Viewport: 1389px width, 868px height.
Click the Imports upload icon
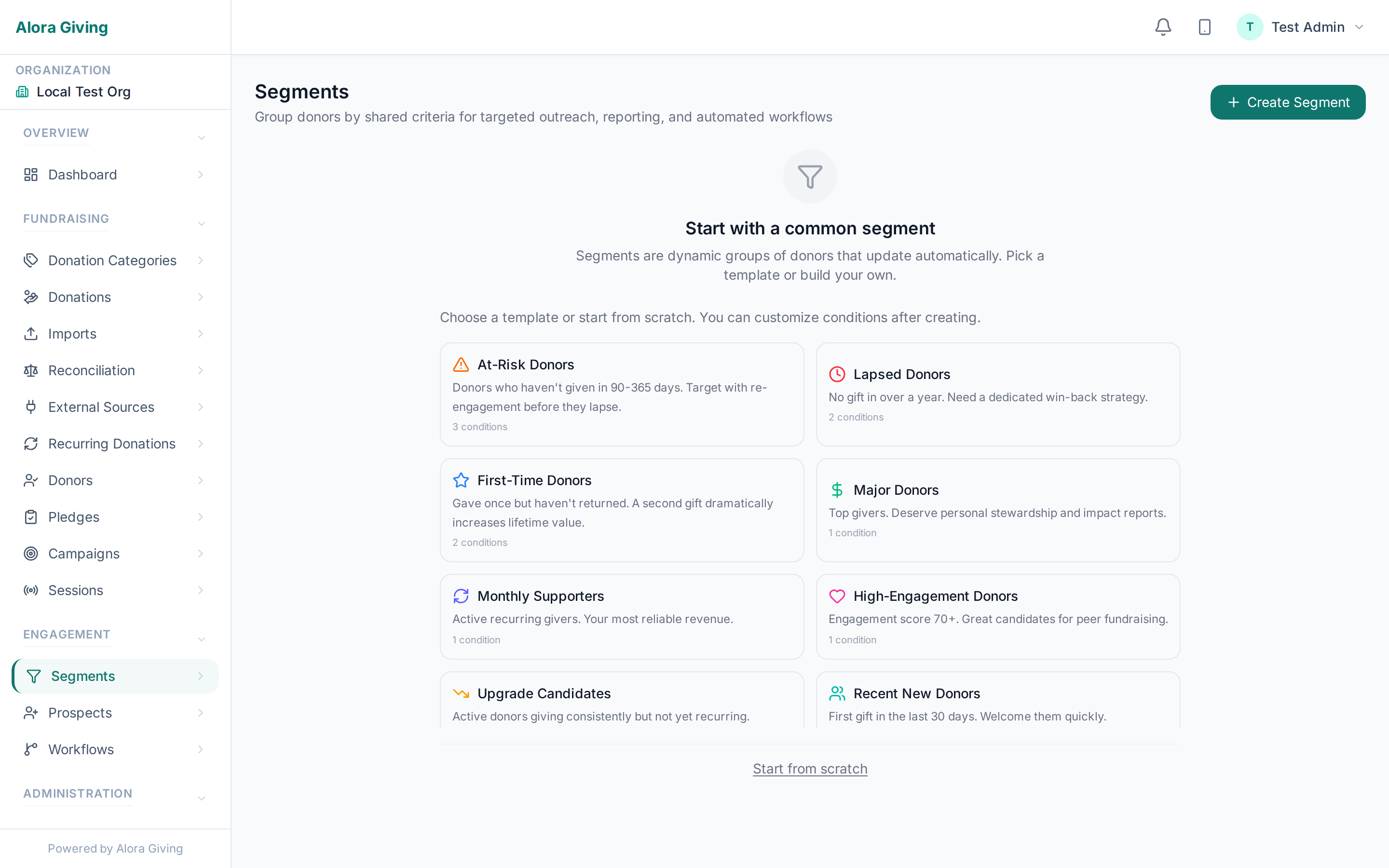[x=31, y=334]
